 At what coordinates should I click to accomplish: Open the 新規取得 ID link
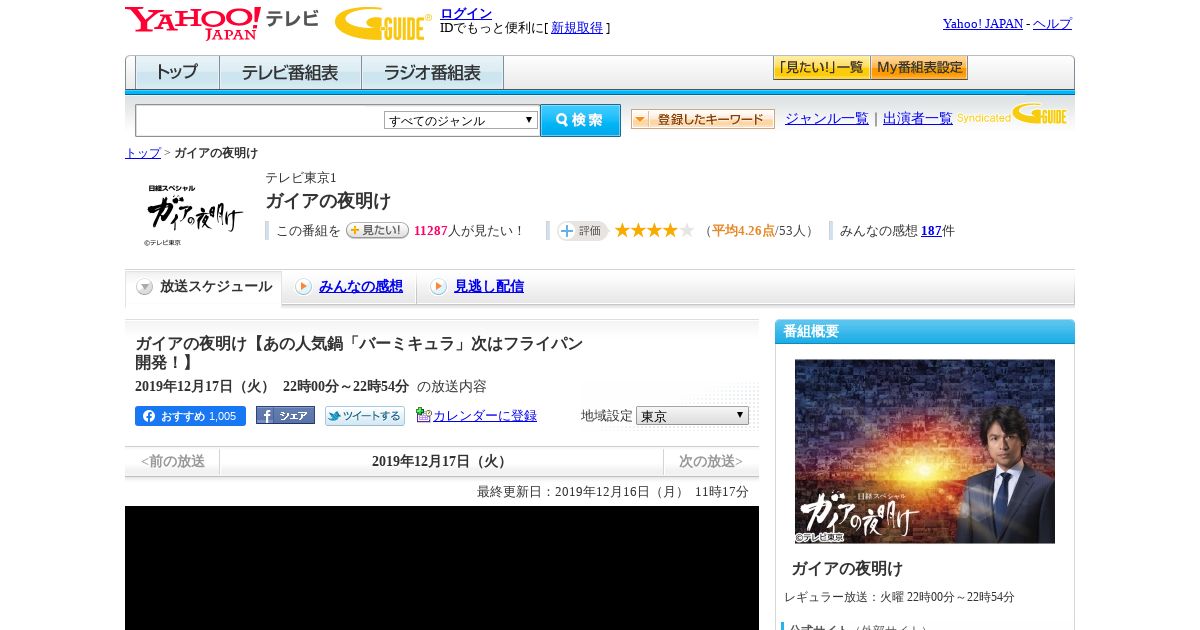577,28
